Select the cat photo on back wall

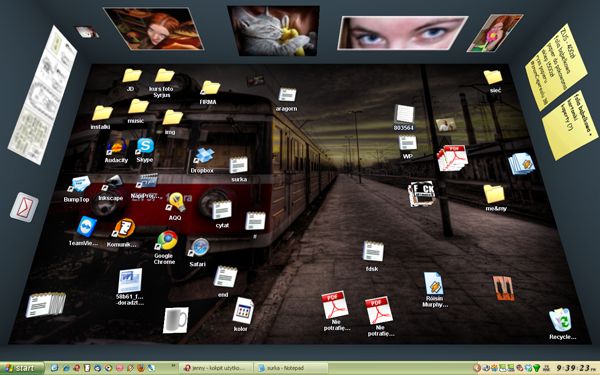click(x=274, y=31)
